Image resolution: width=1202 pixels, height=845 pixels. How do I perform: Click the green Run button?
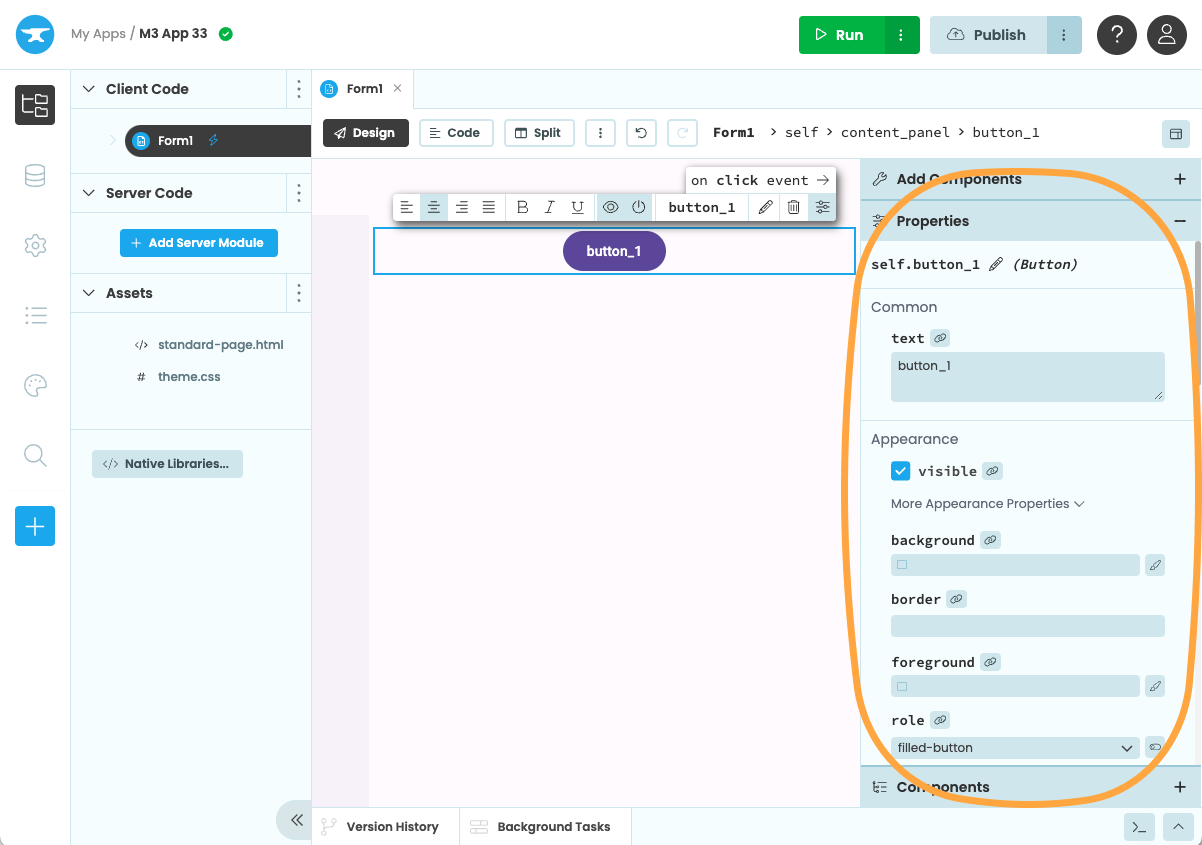[x=841, y=35]
